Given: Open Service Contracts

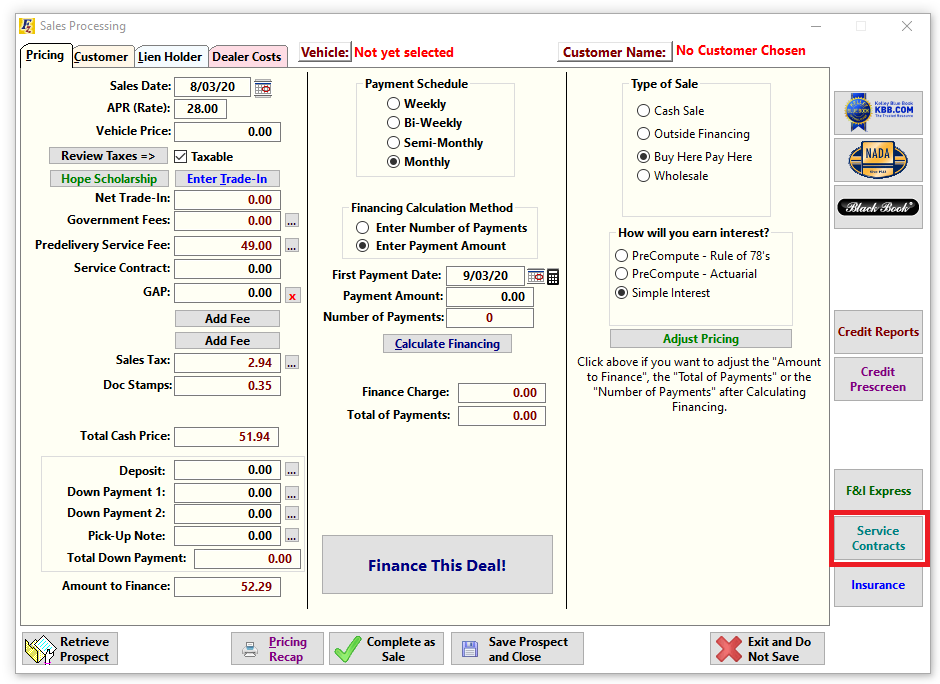Looking at the screenshot, I should tap(878, 538).
